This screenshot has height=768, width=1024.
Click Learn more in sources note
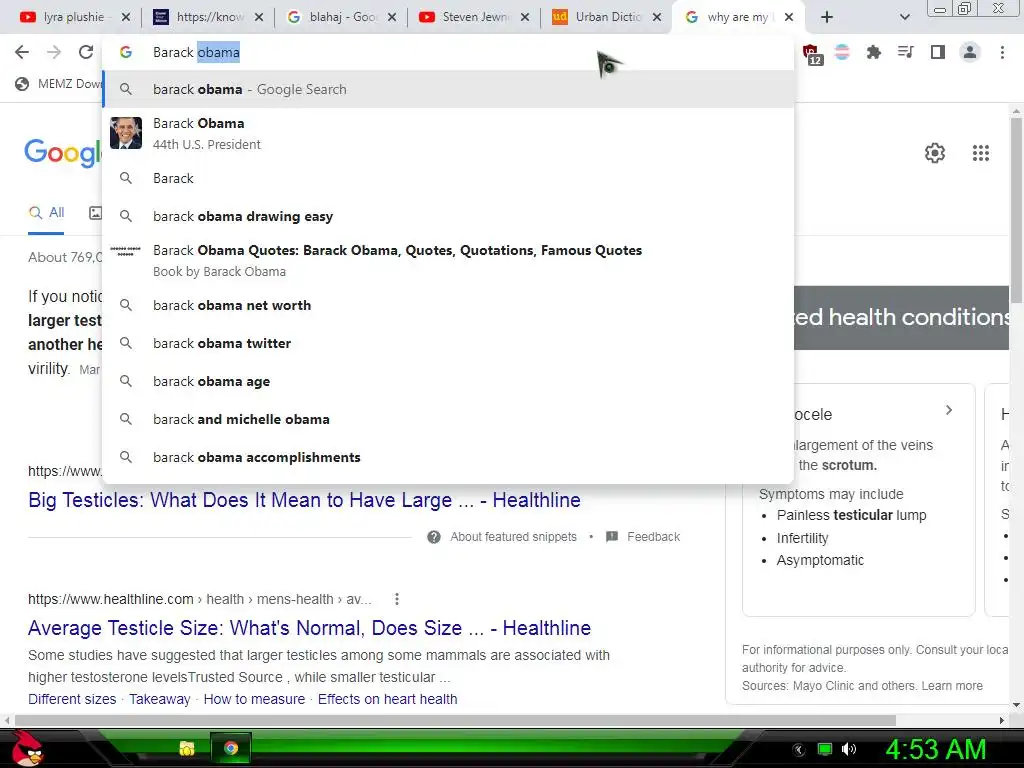click(952, 686)
